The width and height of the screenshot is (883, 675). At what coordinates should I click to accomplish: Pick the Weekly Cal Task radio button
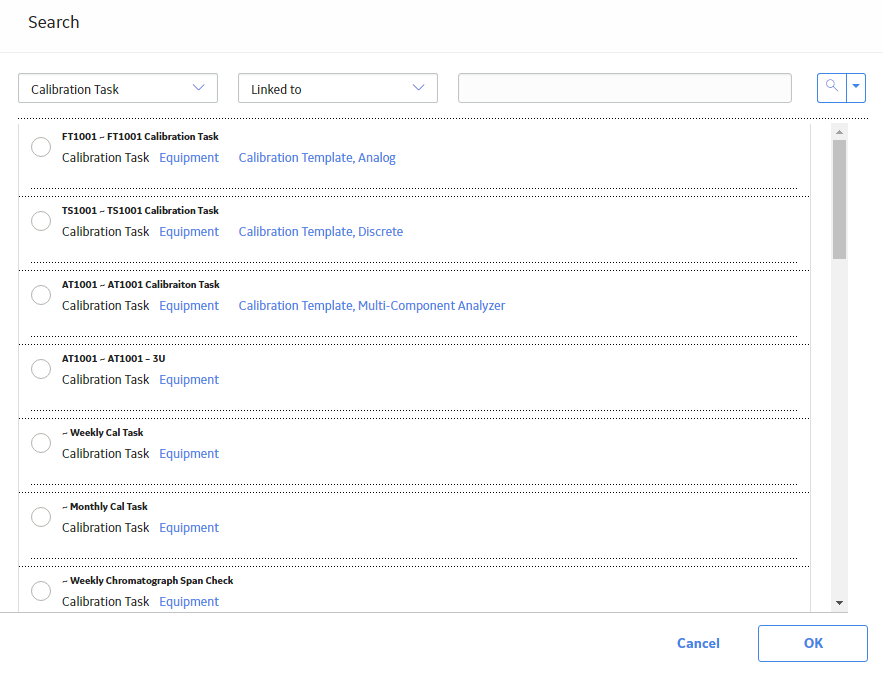click(41, 443)
